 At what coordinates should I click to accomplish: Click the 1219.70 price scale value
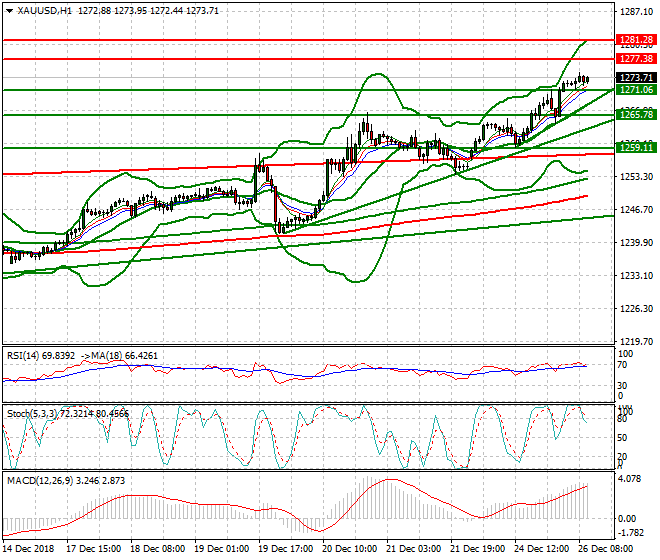(x=637, y=341)
